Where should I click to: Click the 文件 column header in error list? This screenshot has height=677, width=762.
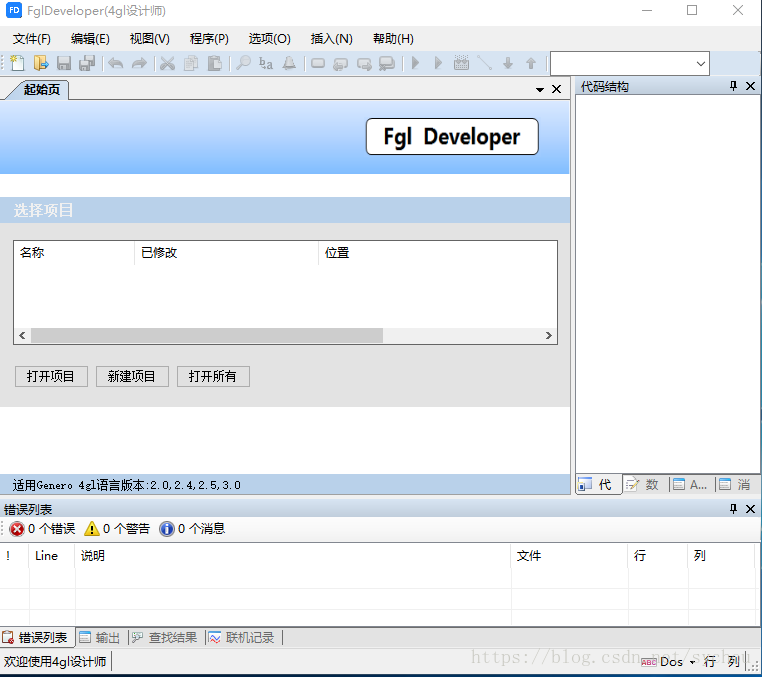coord(569,555)
